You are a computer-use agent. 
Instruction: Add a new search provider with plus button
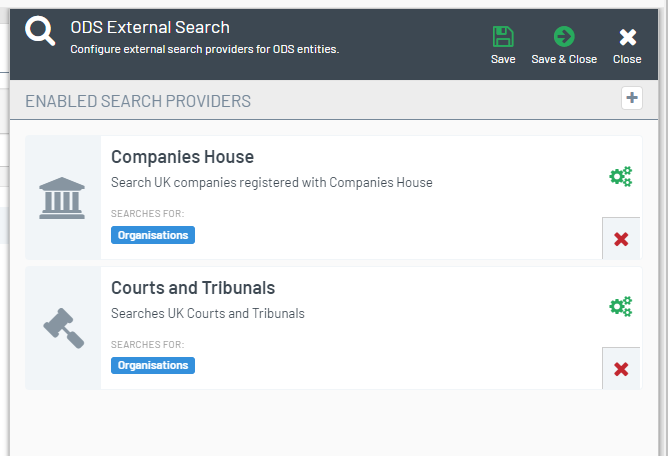(632, 98)
